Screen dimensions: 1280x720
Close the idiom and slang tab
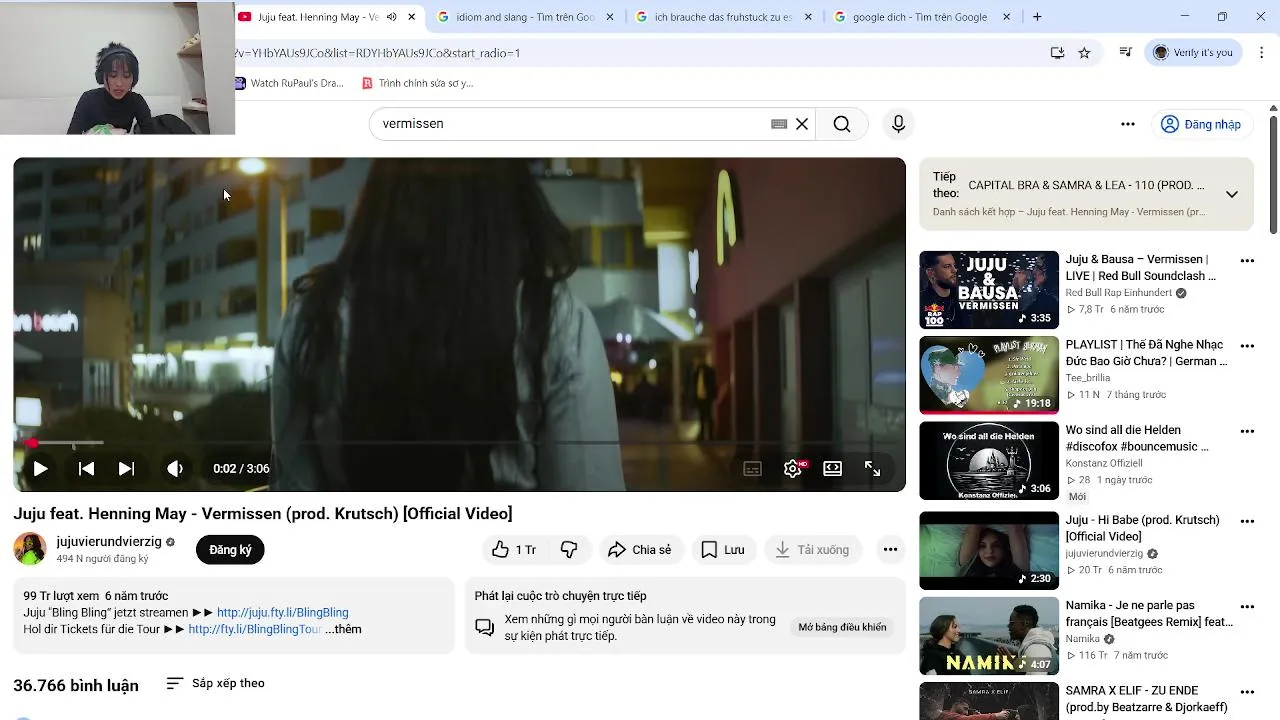[x=610, y=17]
